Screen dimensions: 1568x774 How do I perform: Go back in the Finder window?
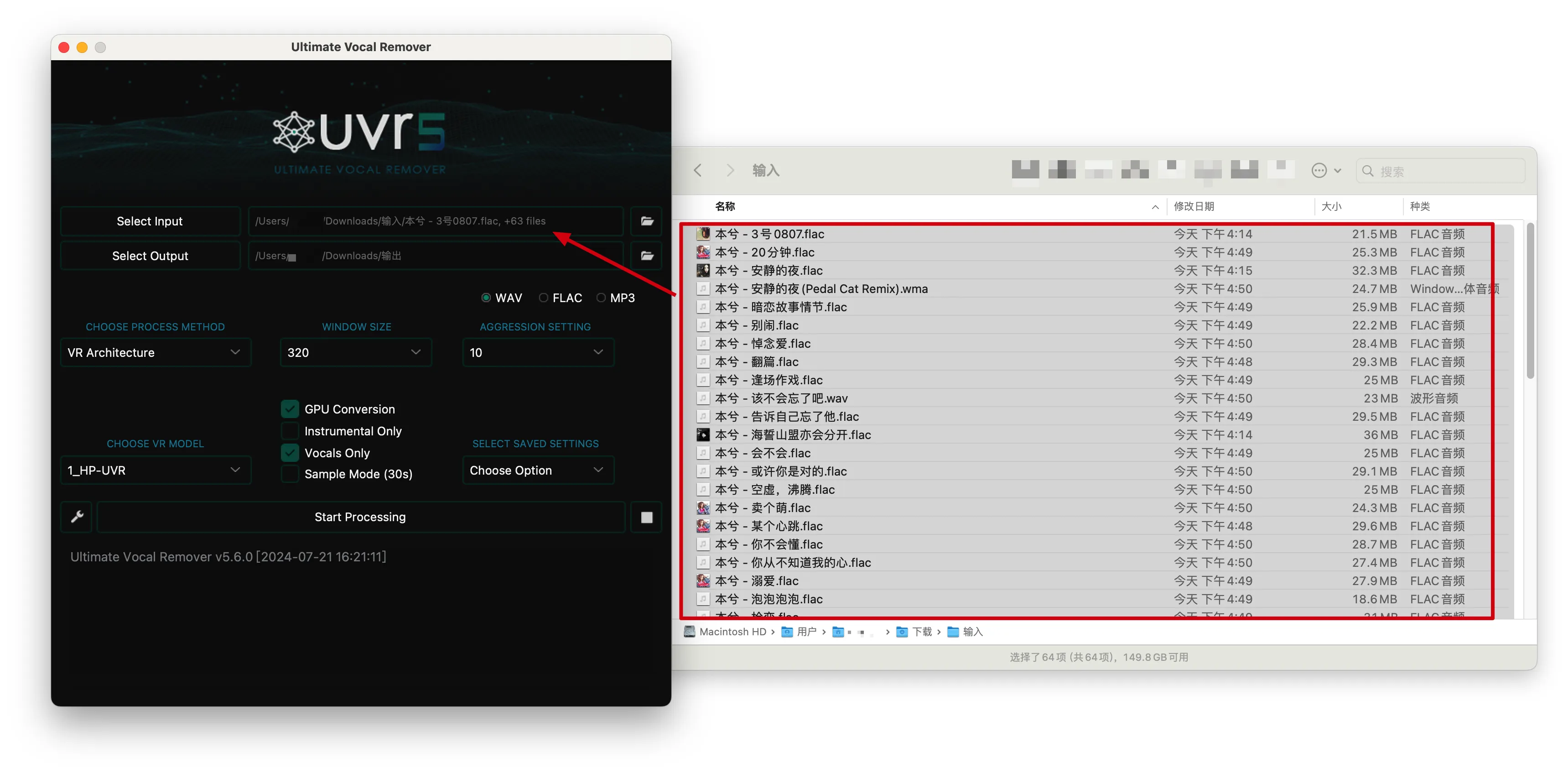(697, 171)
